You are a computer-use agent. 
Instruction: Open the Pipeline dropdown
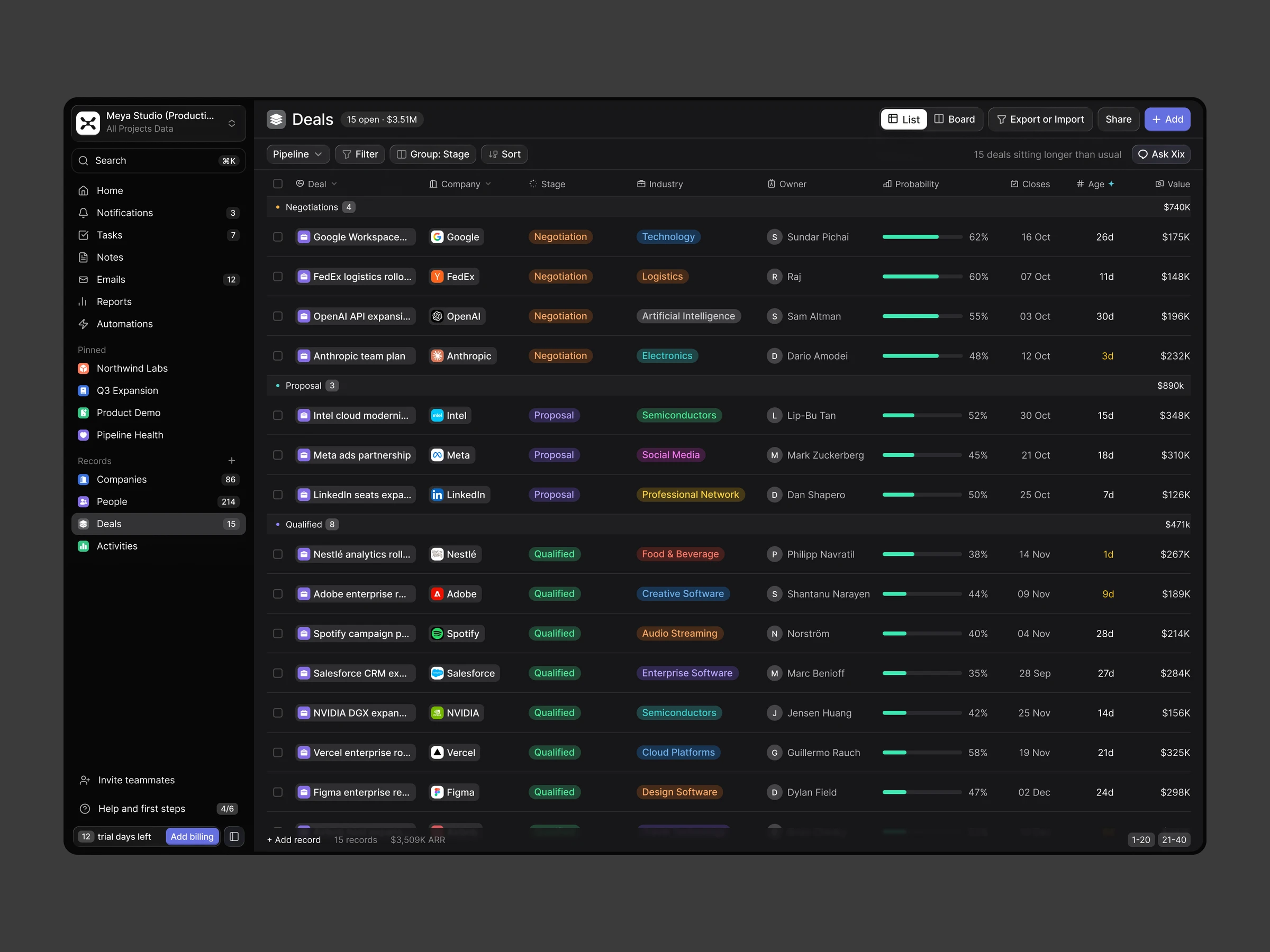coord(297,154)
